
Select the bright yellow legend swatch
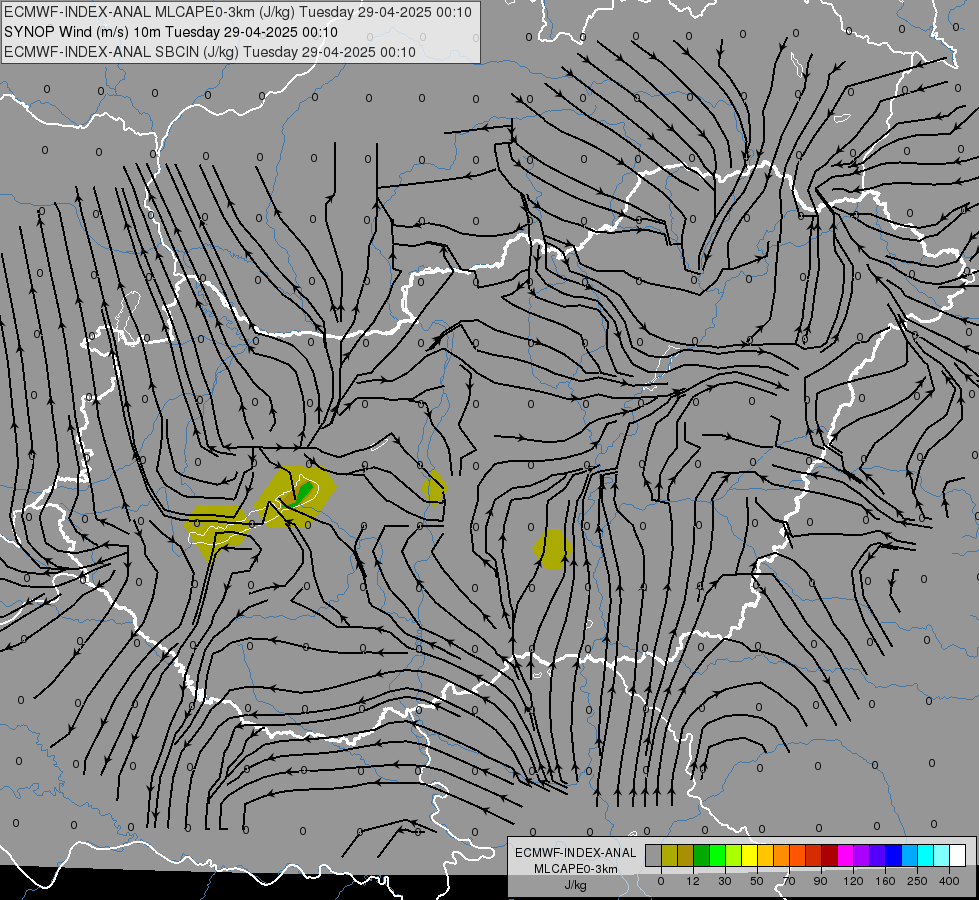(x=749, y=856)
